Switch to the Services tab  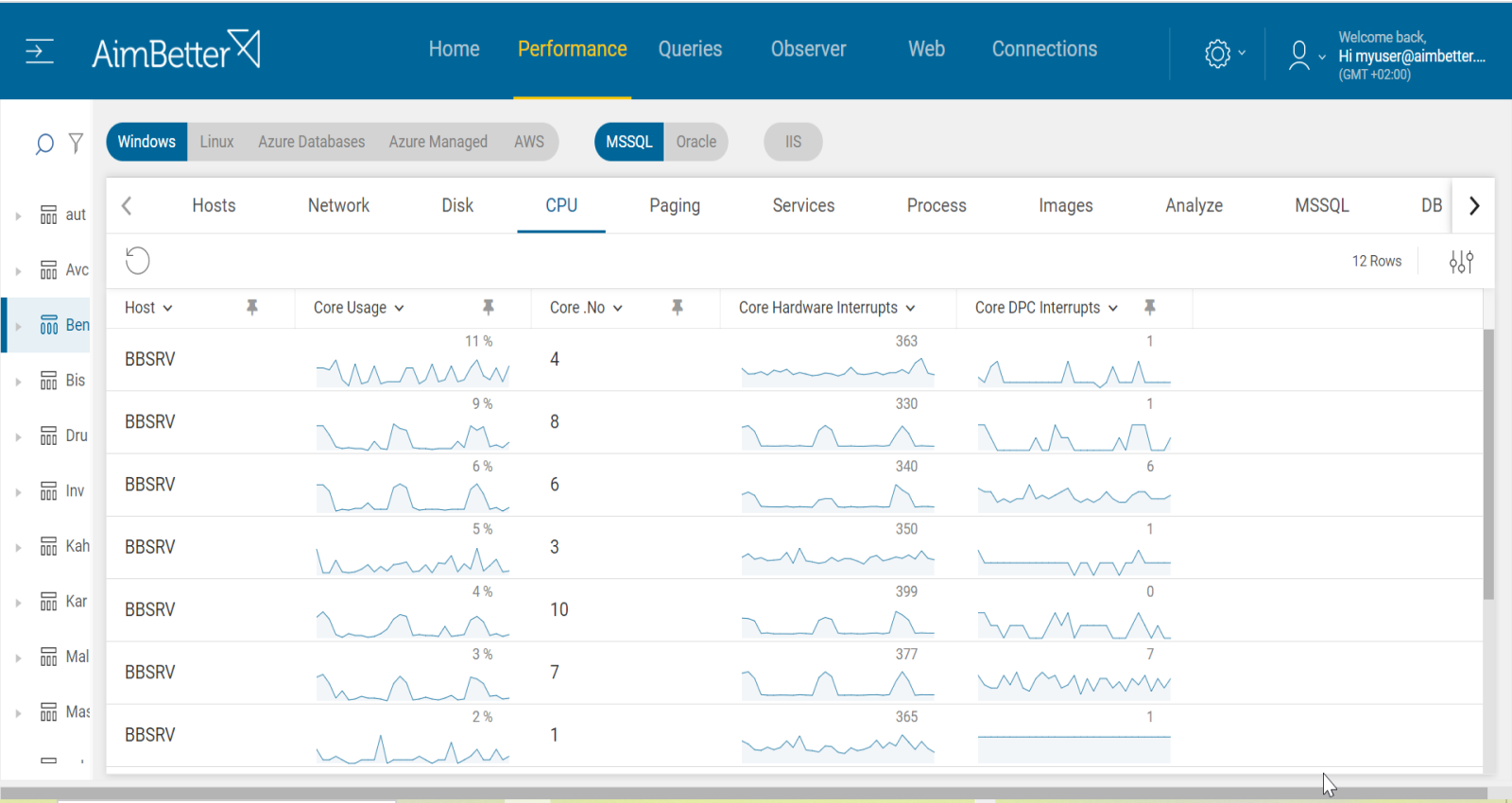point(803,205)
